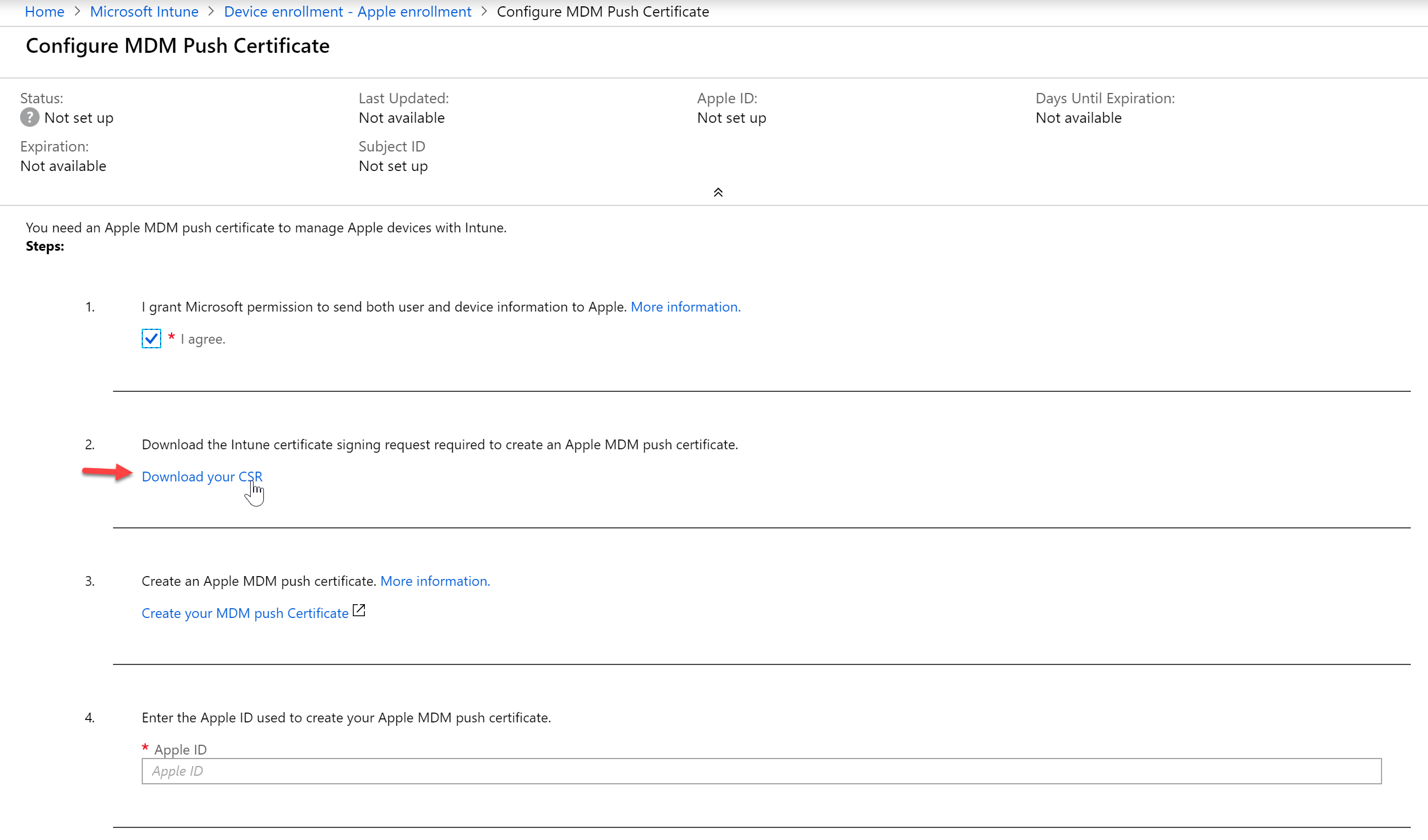The width and height of the screenshot is (1428, 840).
Task: Click the Subject ID 'Not set up' value
Action: 393,166
